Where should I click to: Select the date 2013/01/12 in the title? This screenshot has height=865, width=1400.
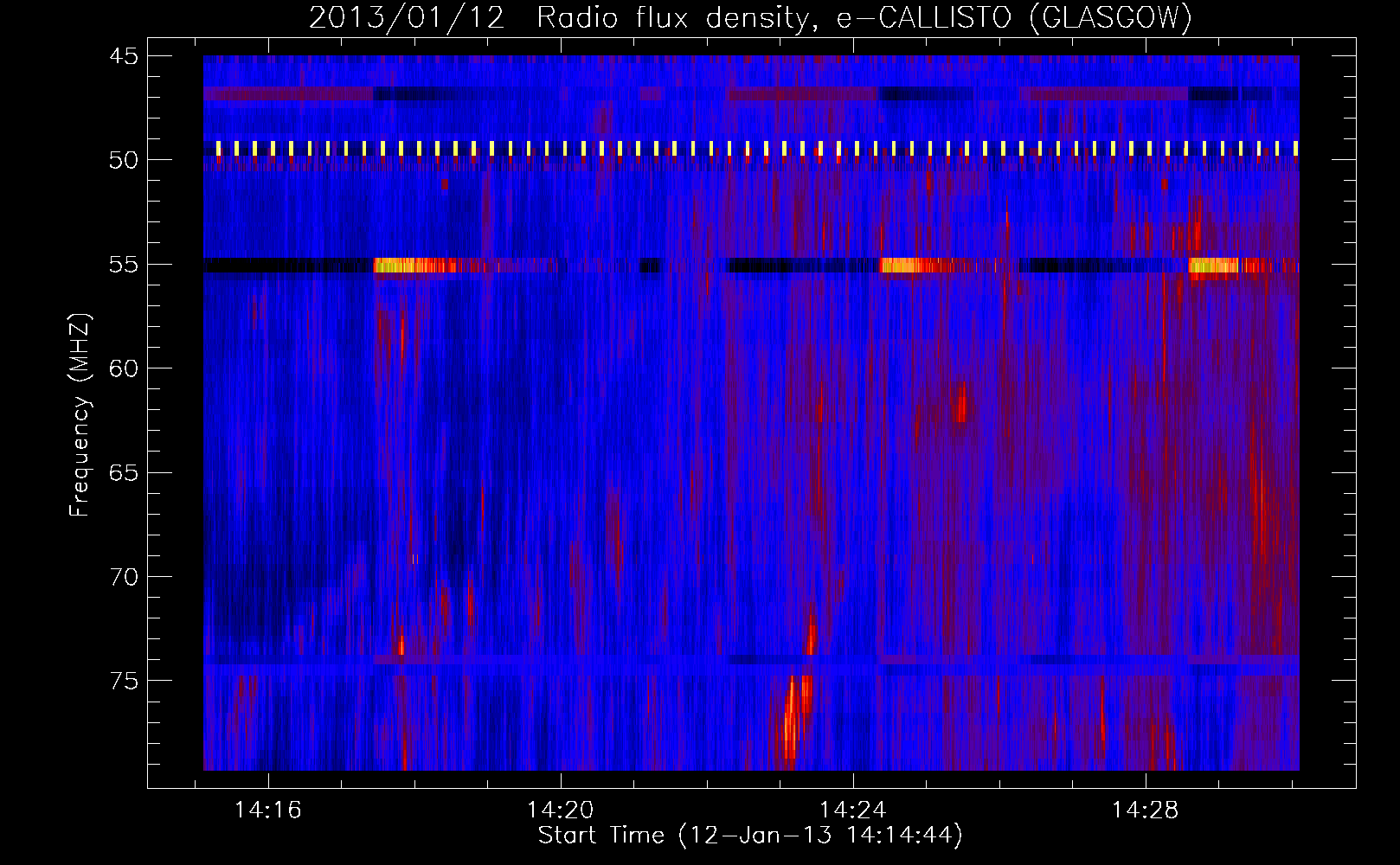(x=407, y=17)
